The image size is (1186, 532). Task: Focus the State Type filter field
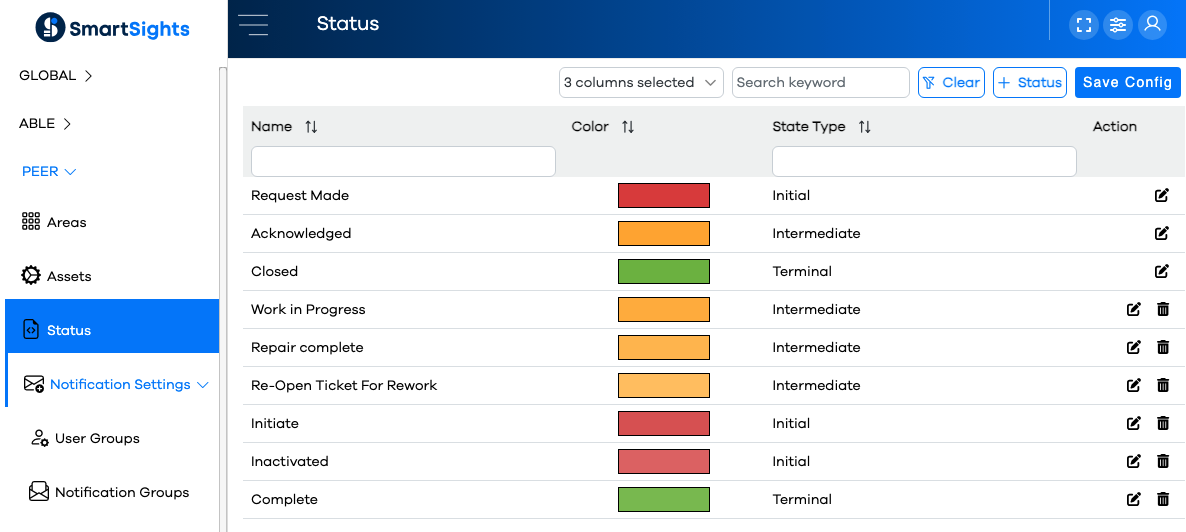coord(924,161)
